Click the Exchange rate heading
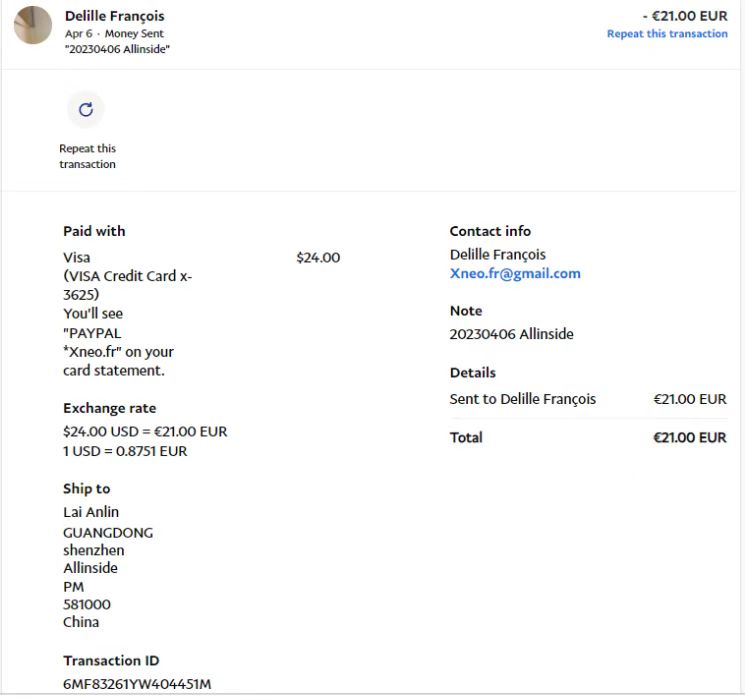Screen dimensions: 745x700 109,408
